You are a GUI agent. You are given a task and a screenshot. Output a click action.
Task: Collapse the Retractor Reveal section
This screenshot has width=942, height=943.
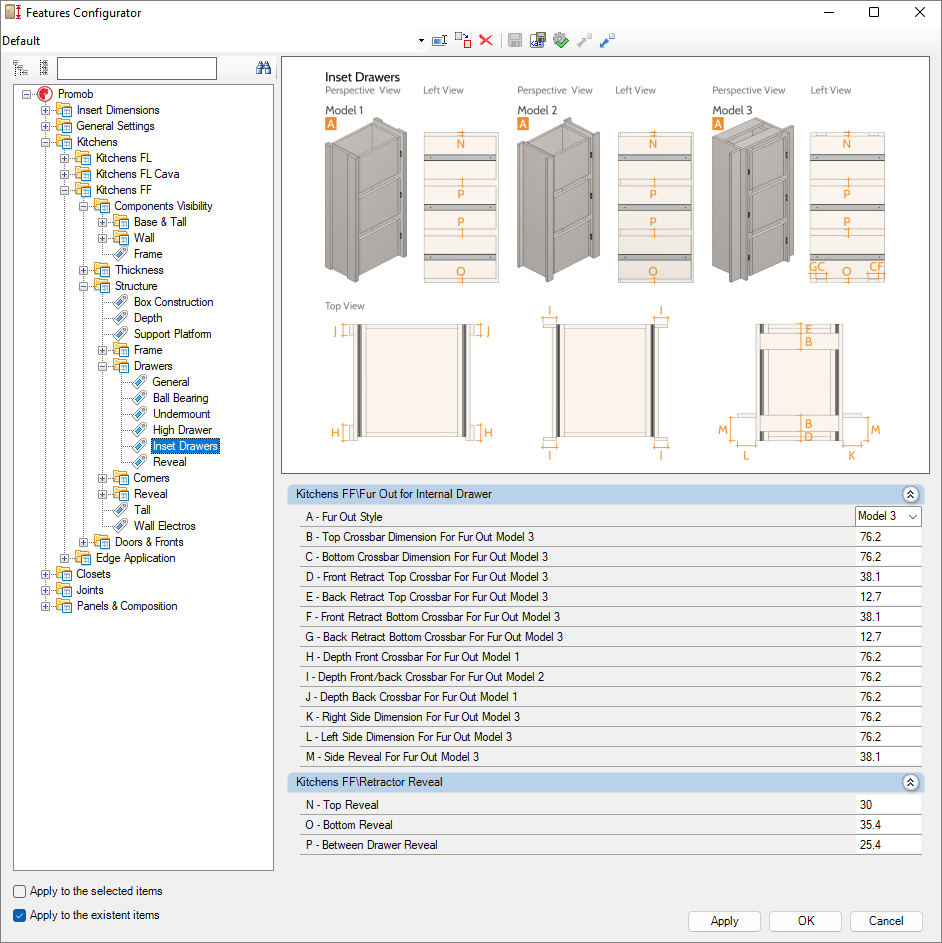point(910,782)
